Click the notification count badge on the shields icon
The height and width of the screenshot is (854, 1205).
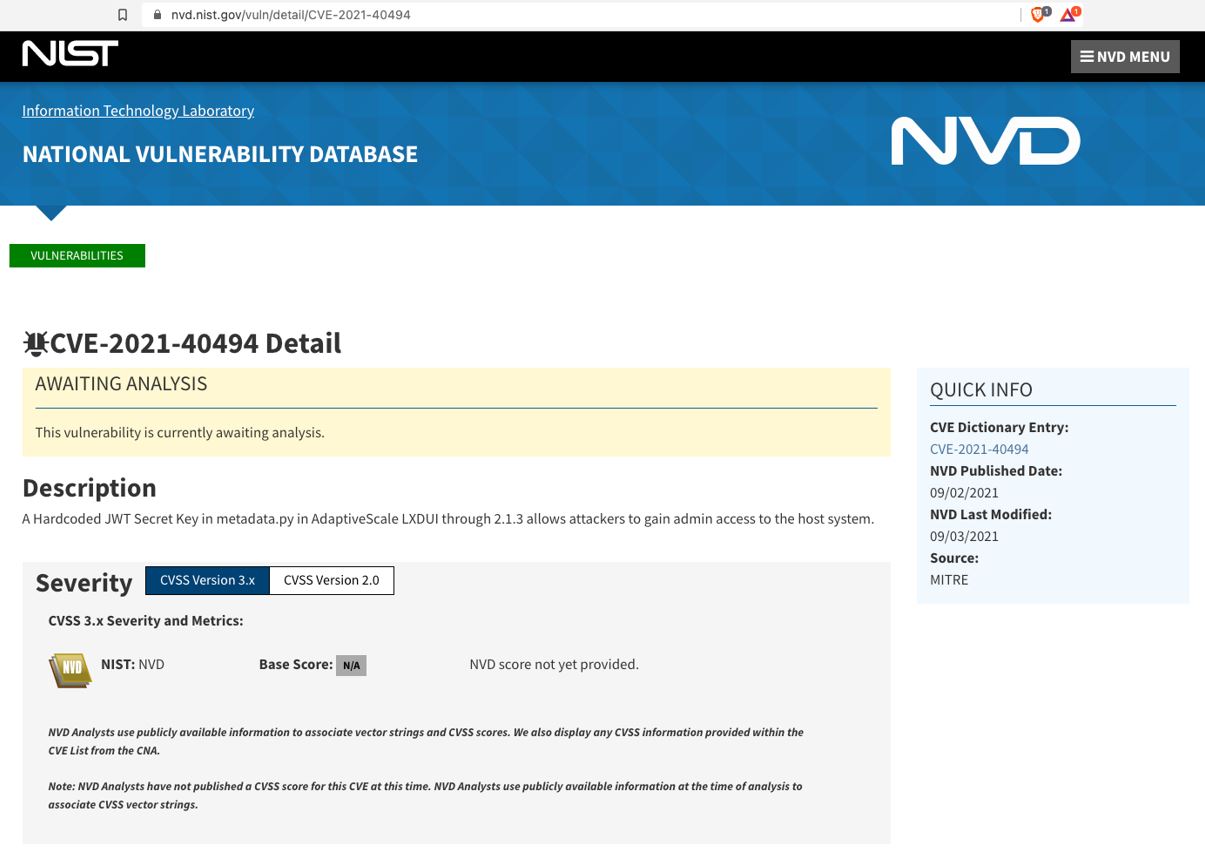[1046, 10]
